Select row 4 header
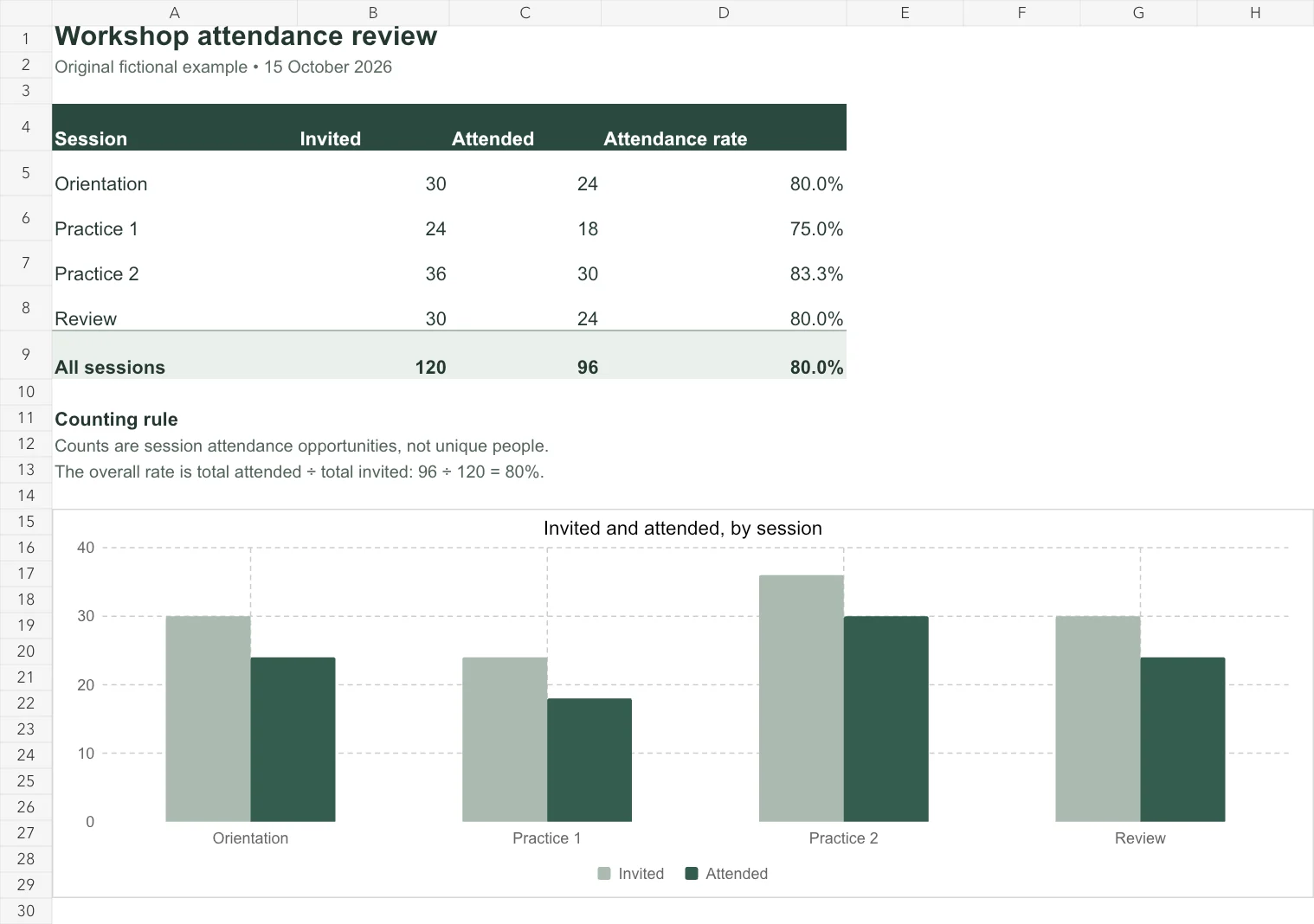 pos(26,127)
